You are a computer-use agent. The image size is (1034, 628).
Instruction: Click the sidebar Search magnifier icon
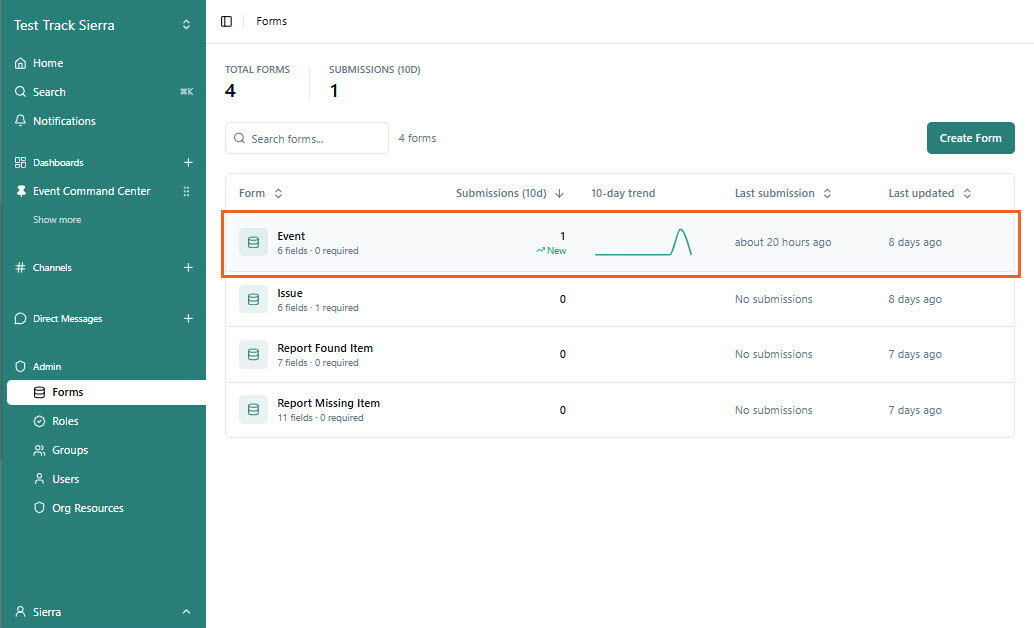pos(20,92)
